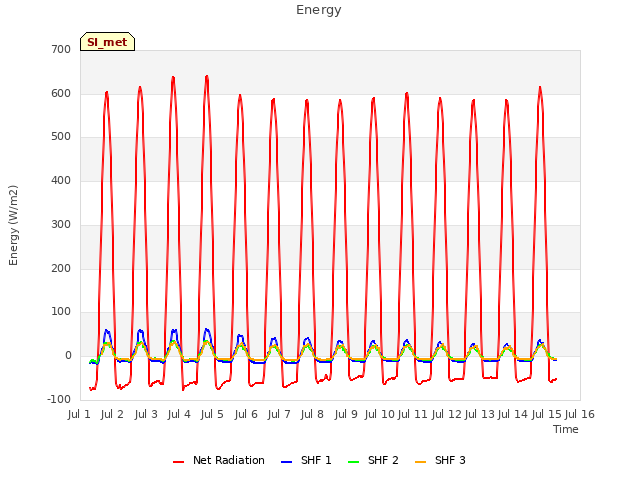Click the green SHF 2 legend swatch

[353, 462]
